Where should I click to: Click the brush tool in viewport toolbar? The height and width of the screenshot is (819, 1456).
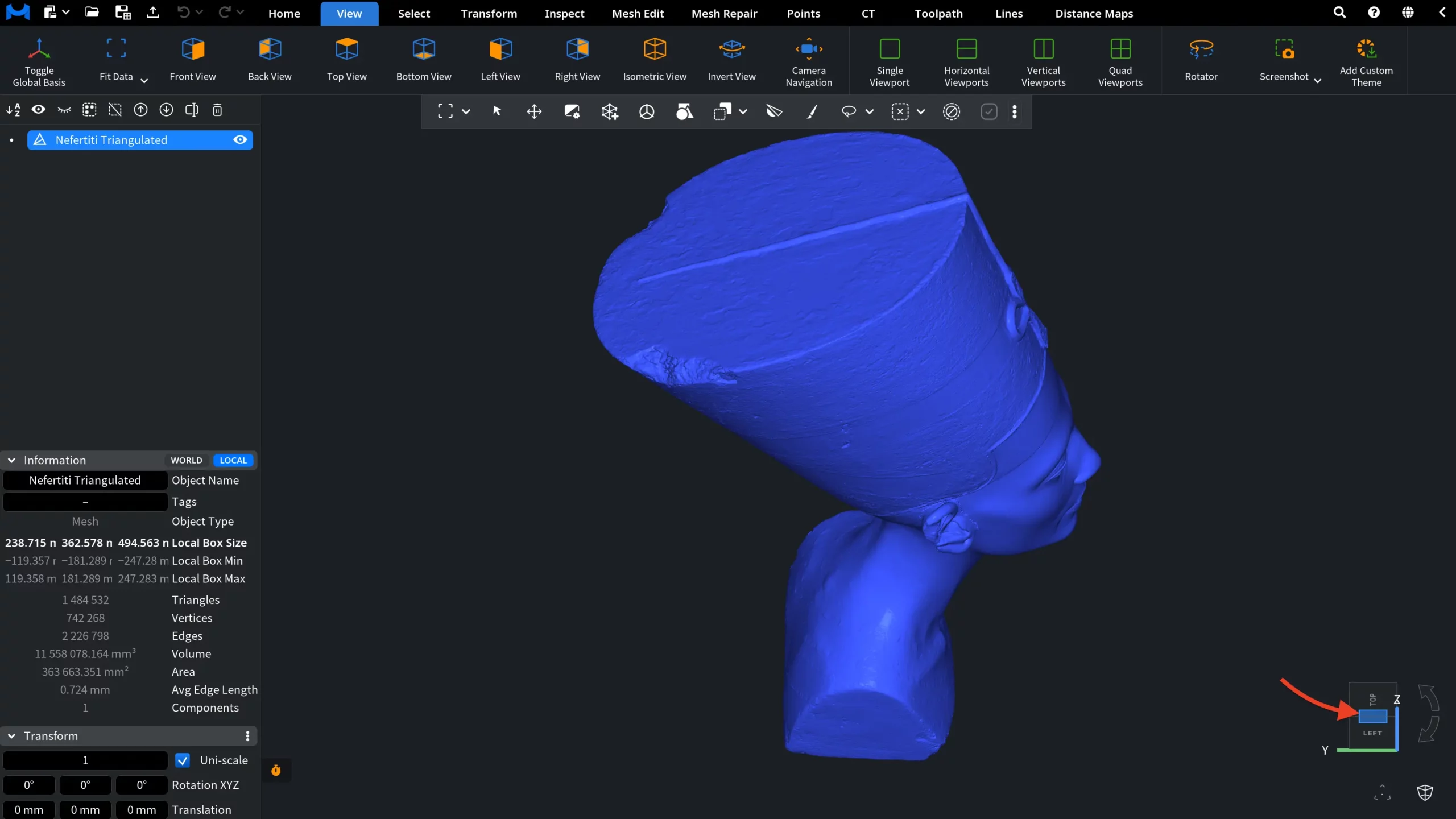click(812, 111)
